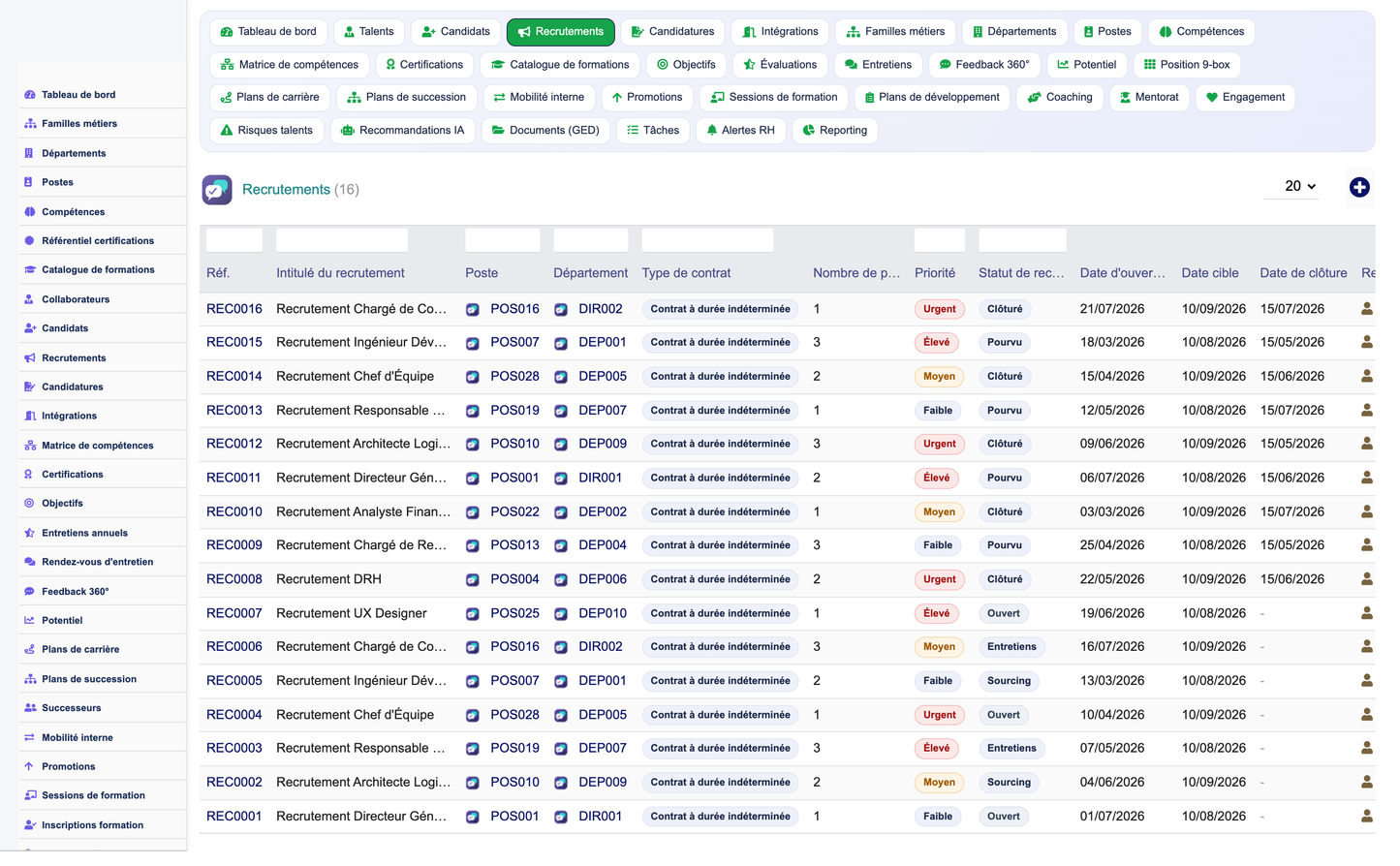
Task: Click the Recrutements module logo icon
Action: (217, 190)
